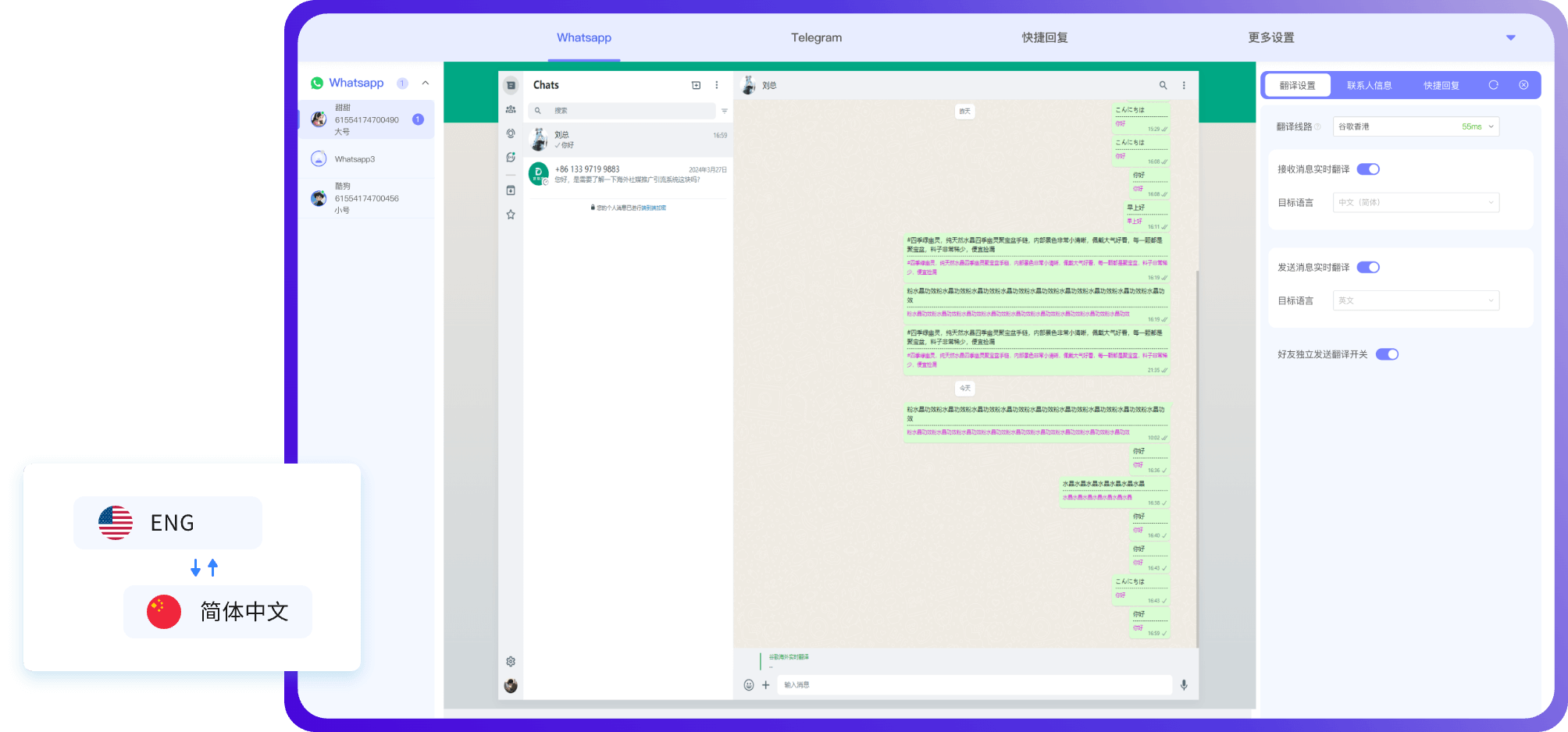Switch to the Telegram tab

[x=816, y=37]
